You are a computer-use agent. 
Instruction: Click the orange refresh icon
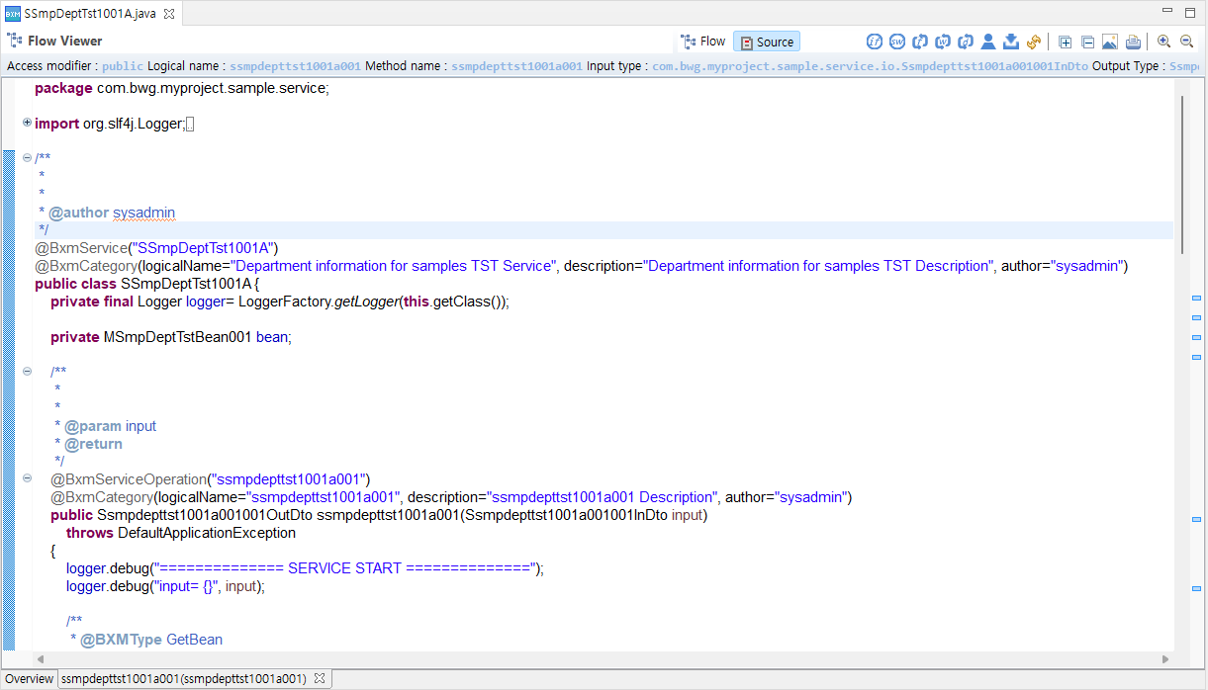(x=1033, y=43)
